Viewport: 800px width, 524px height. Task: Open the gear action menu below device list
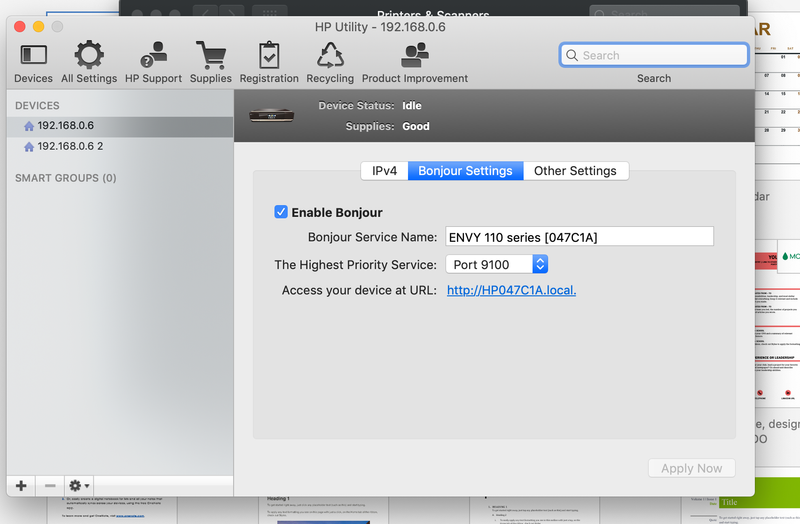click(79, 486)
